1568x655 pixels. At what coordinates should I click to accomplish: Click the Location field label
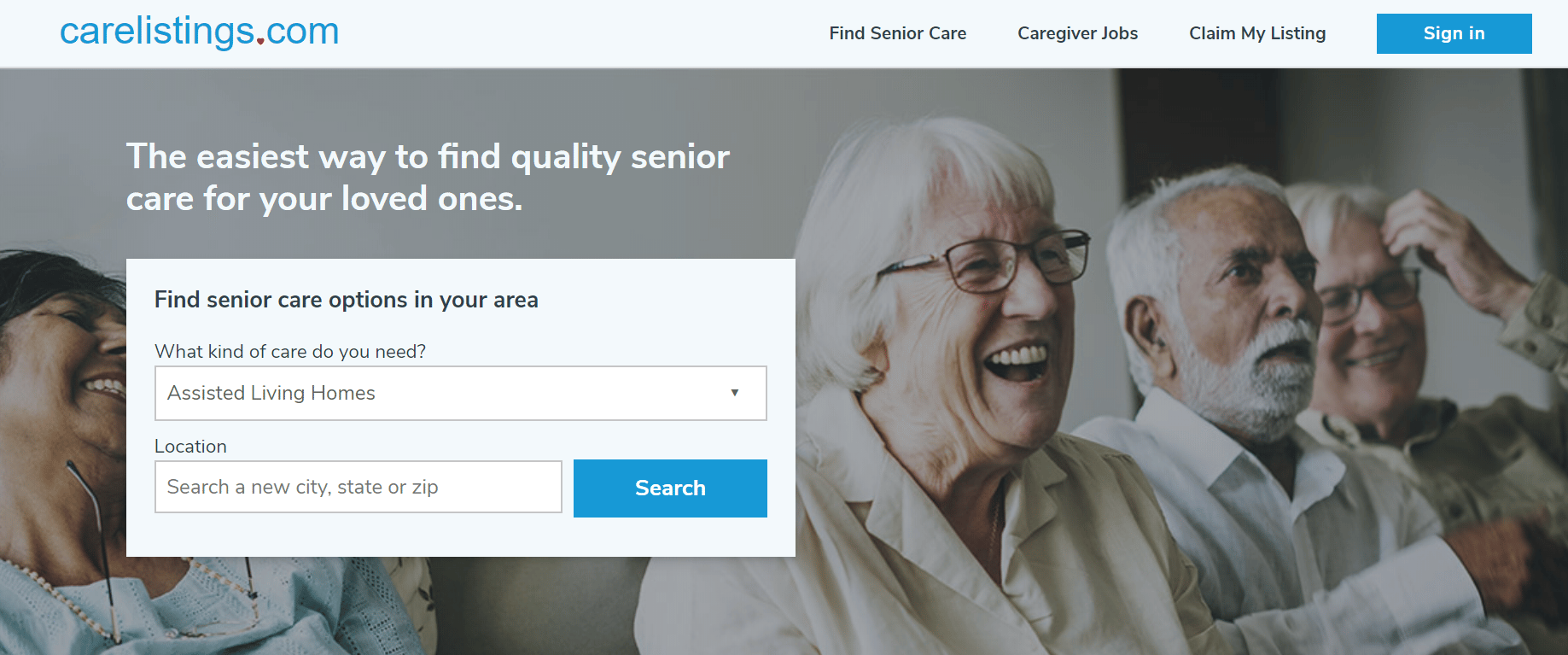point(190,447)
